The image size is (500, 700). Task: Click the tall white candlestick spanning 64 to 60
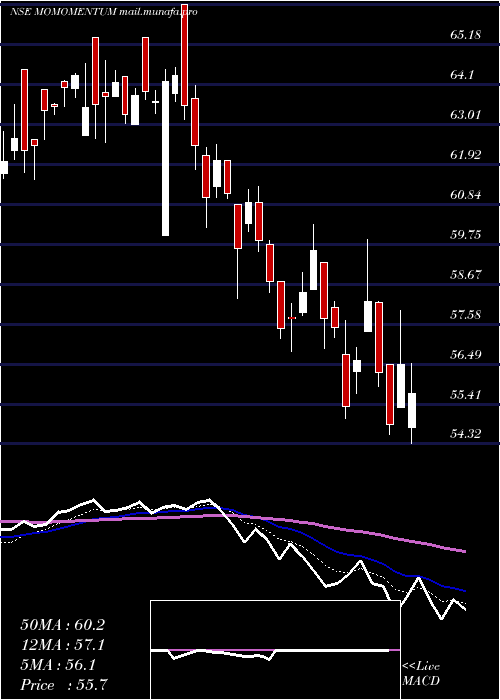click(166, 158)
